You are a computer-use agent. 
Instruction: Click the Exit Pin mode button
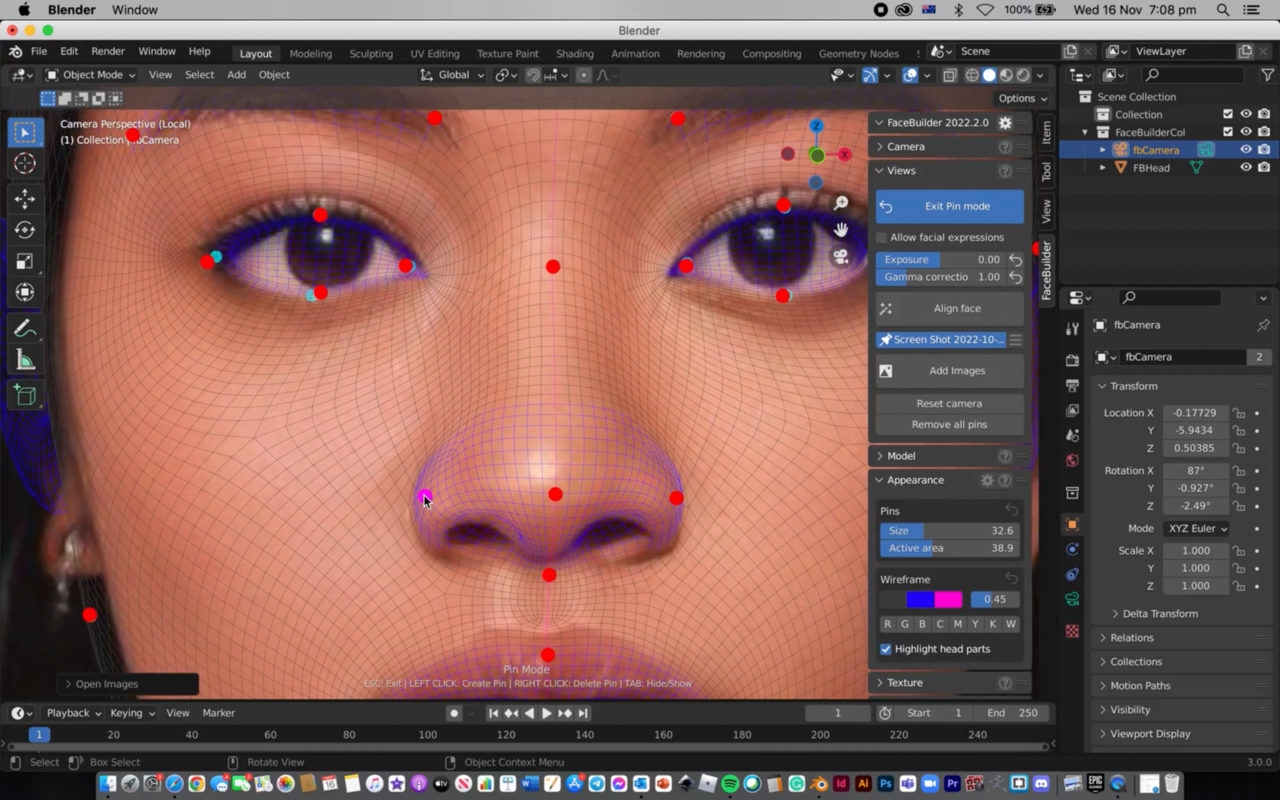(948, 206)
